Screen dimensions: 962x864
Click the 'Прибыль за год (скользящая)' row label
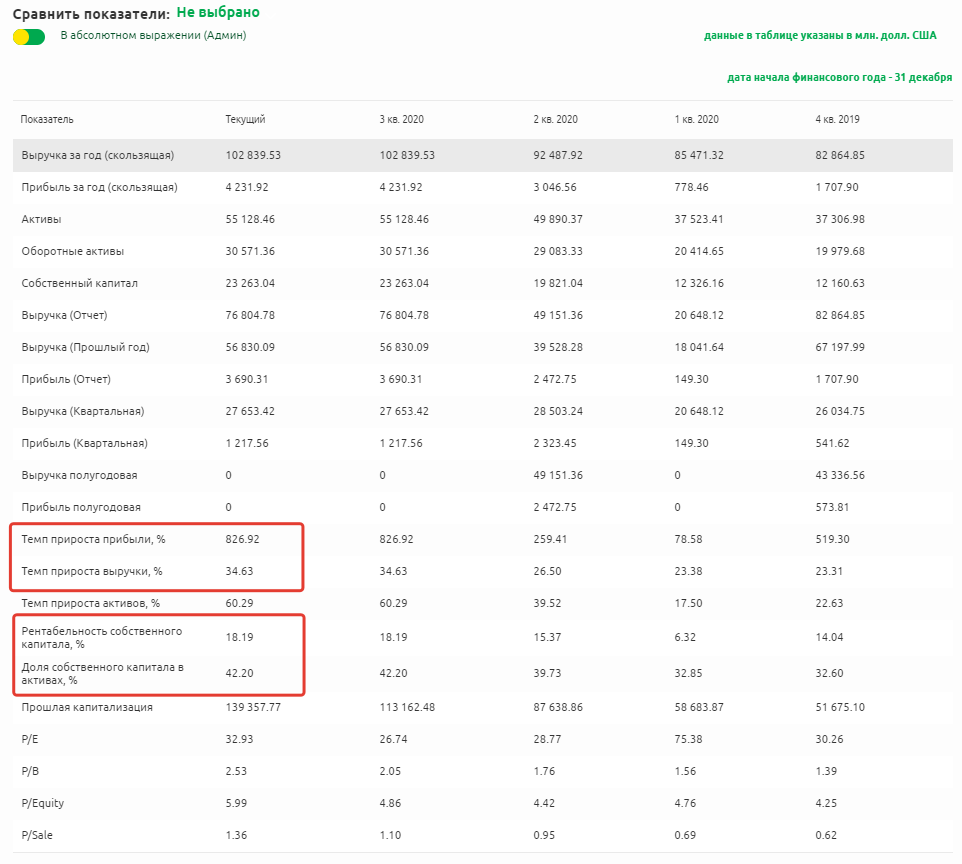point(99,187)
